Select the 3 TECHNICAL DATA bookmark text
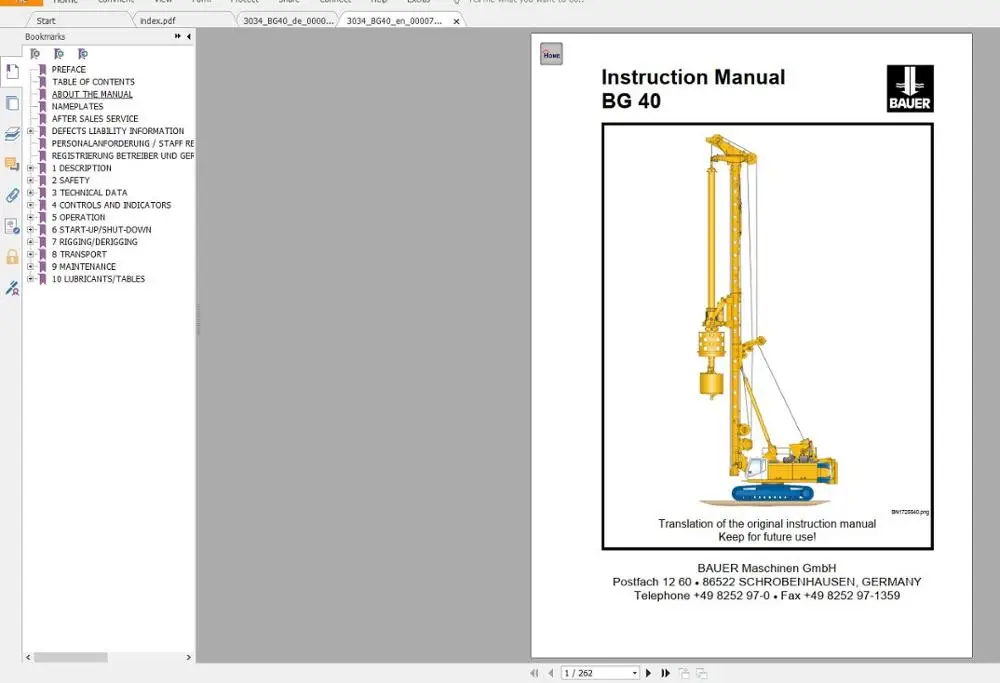This screenshot has width=1000, height=683. click(x=89, y=193)
